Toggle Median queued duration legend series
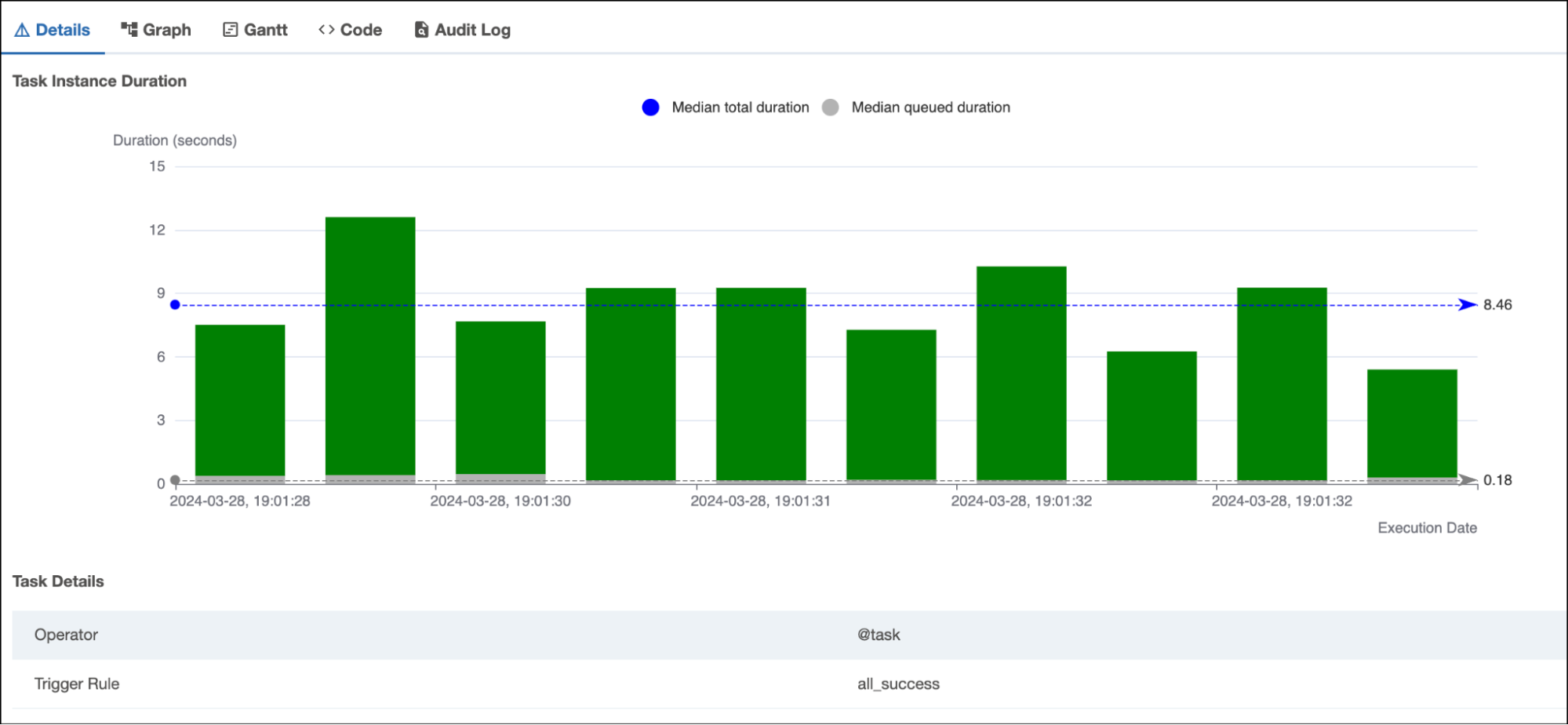This screenshot has width=1568, height=725. pyautogui.click(x=930, y=107)
